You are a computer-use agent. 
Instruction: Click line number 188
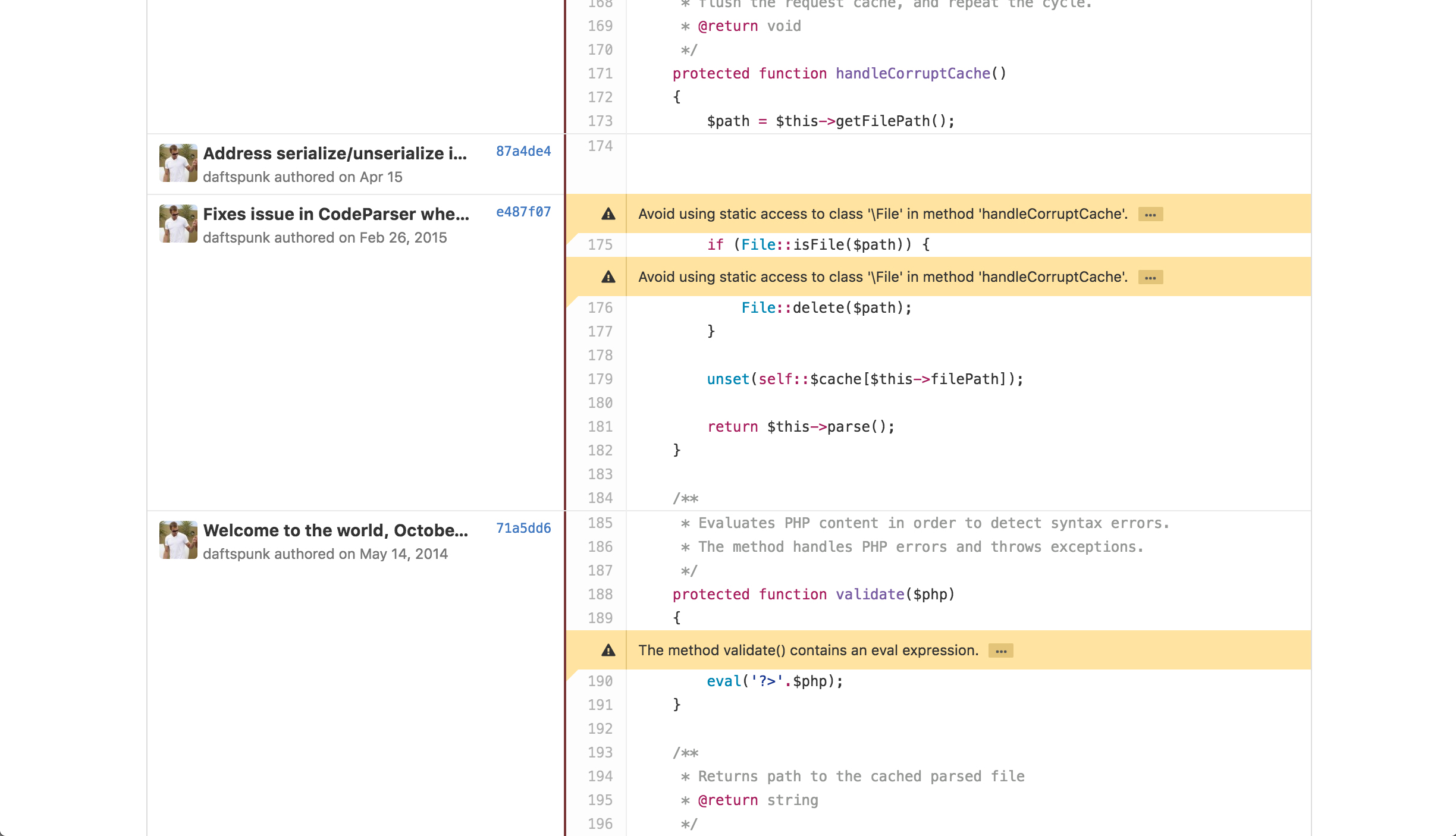click(x=600, y=595)
